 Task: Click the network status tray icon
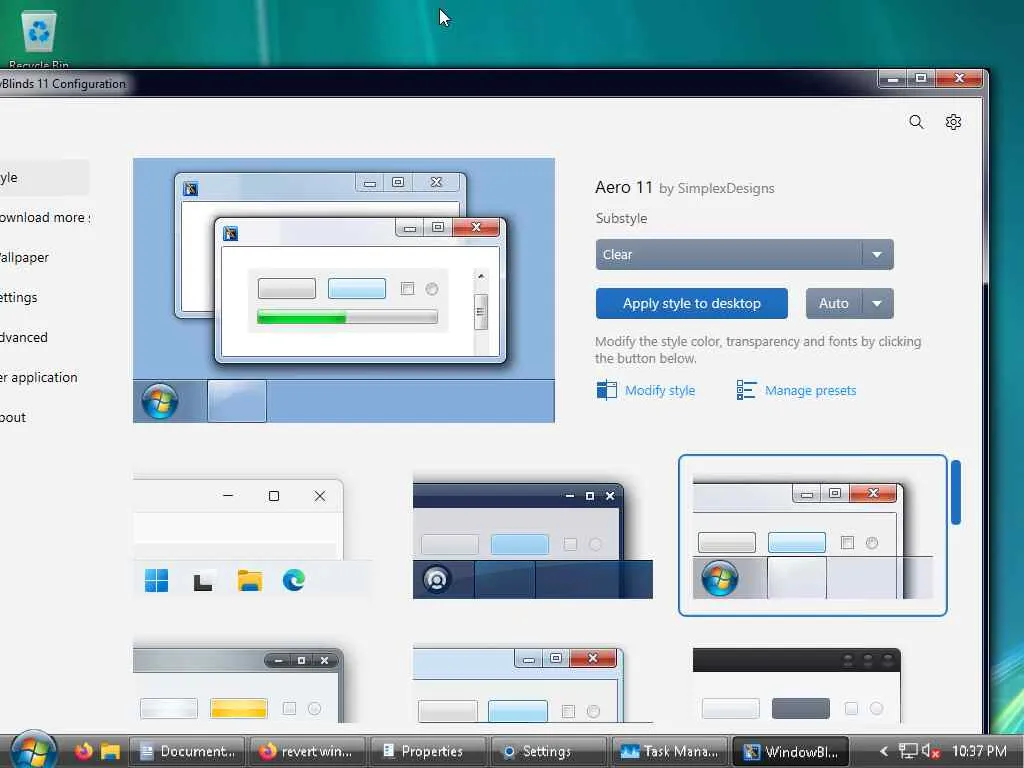point(908,752)
